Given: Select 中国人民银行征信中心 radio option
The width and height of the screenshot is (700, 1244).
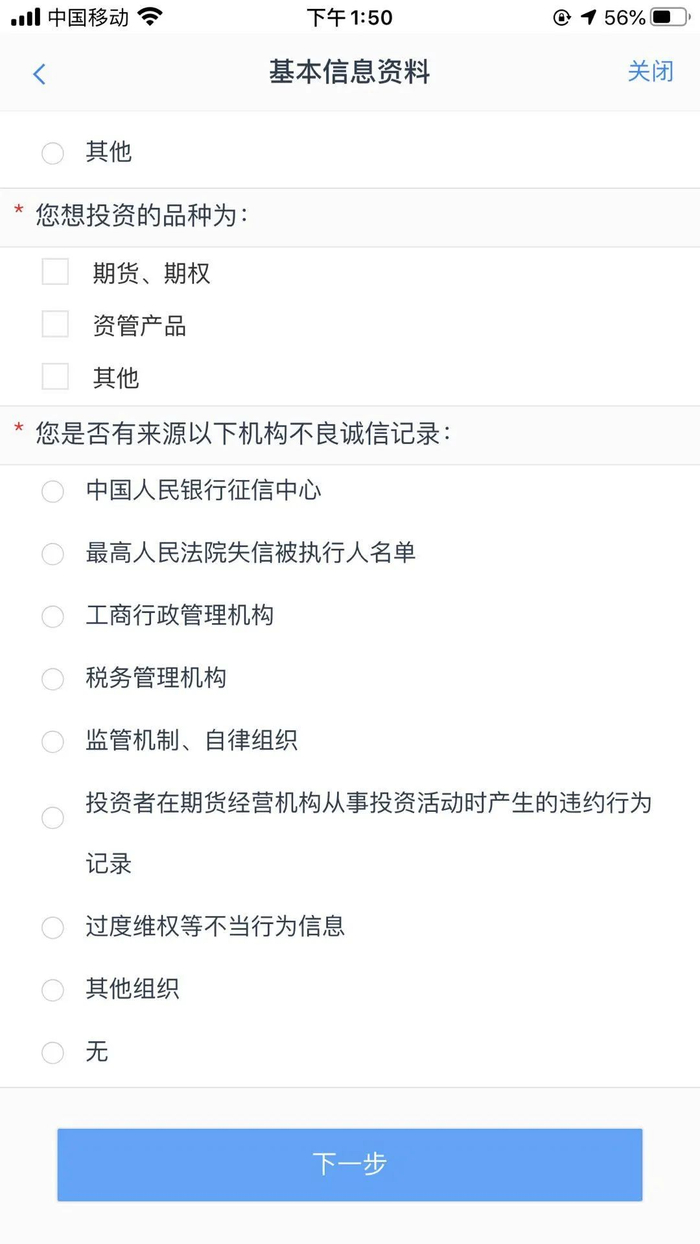Looking at the screenshot, I should pyautogui.click(x=53, y=492).
